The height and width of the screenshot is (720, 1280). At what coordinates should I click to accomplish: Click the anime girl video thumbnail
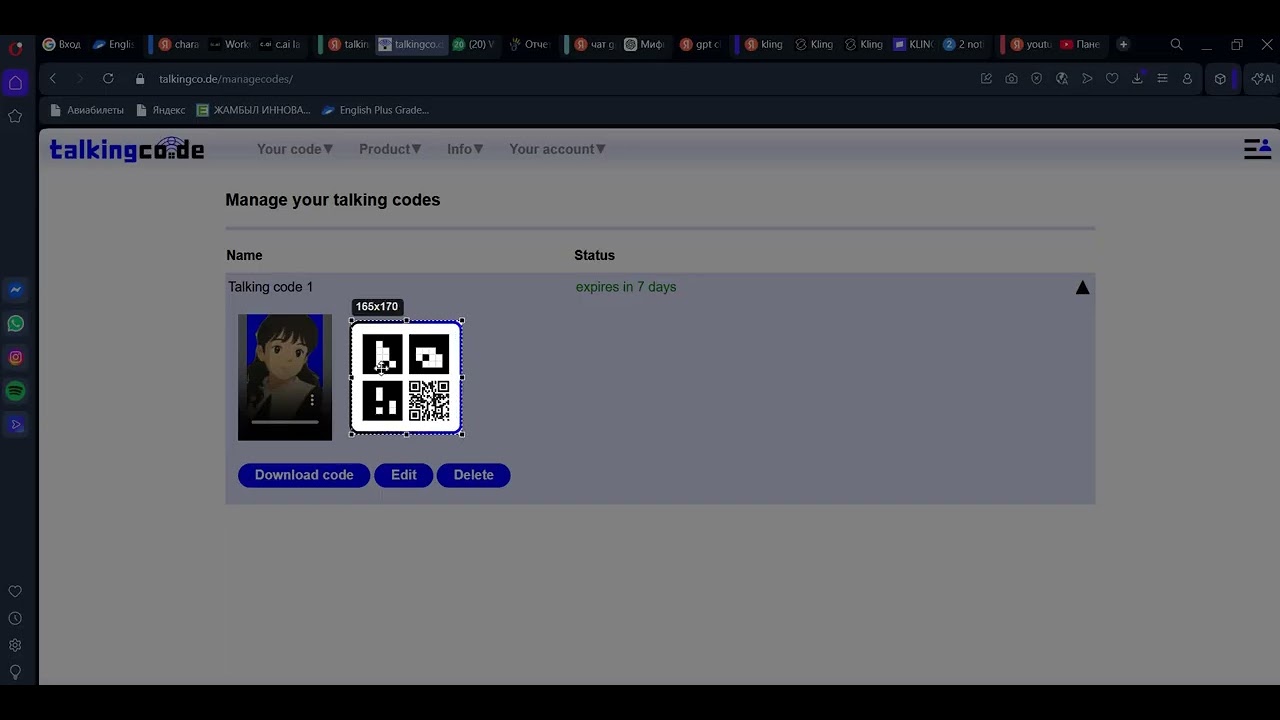(285, 377)
